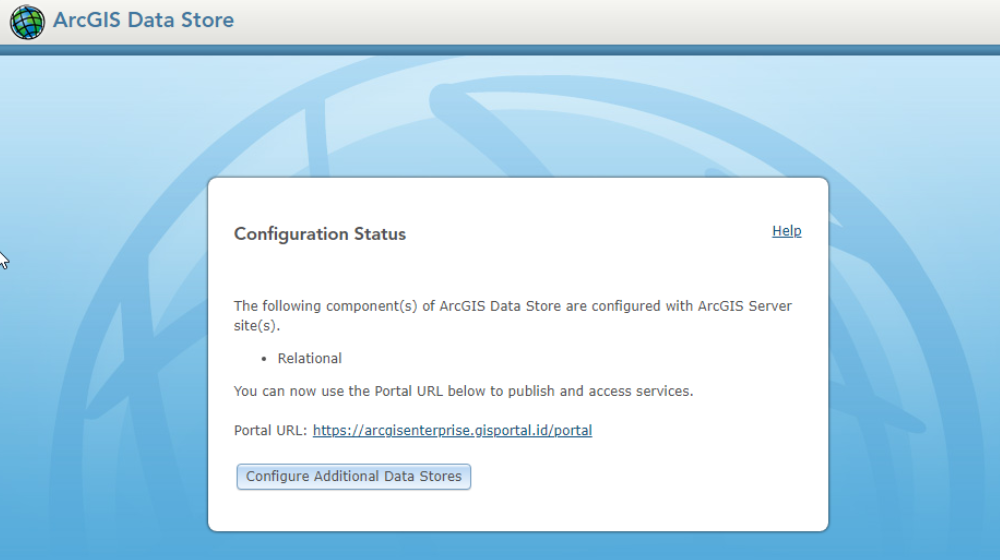Select the Configuration Status heading
This screenshot has height=560, width=1000.
320,234
